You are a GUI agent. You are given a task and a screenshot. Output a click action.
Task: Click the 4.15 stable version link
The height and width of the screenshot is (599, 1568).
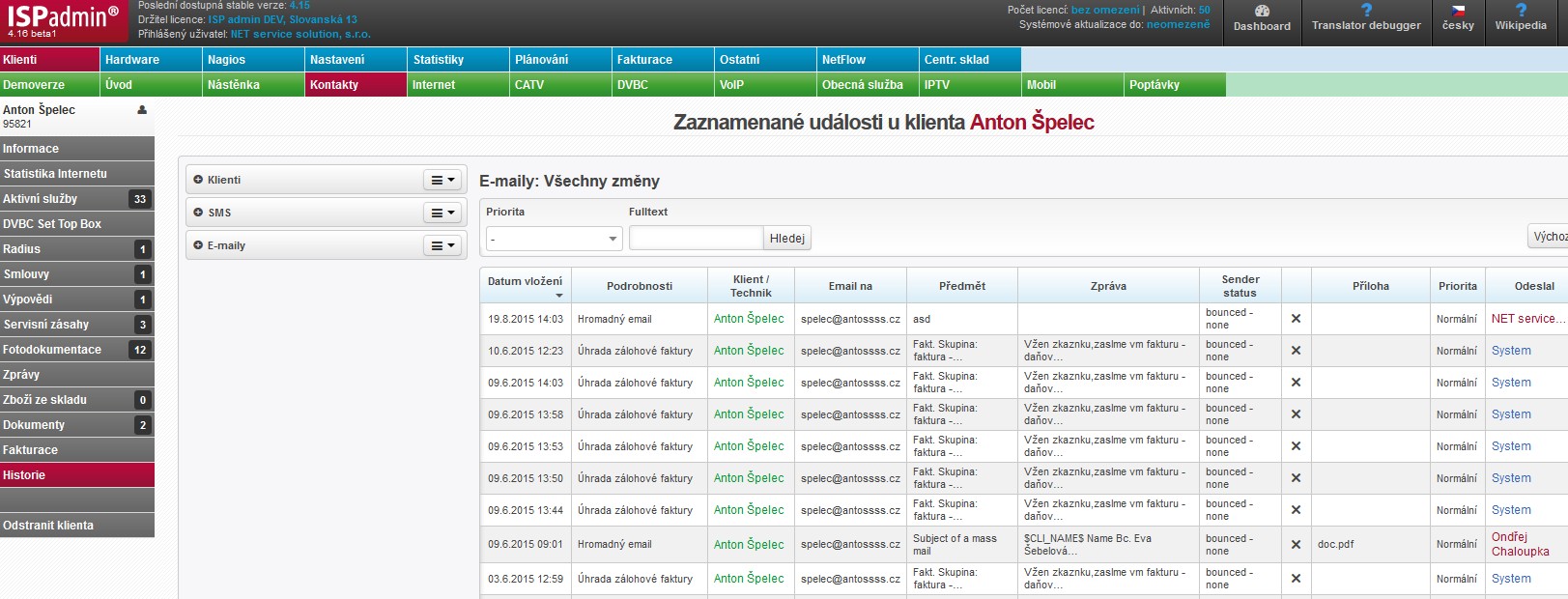click(x=299, y=6)
